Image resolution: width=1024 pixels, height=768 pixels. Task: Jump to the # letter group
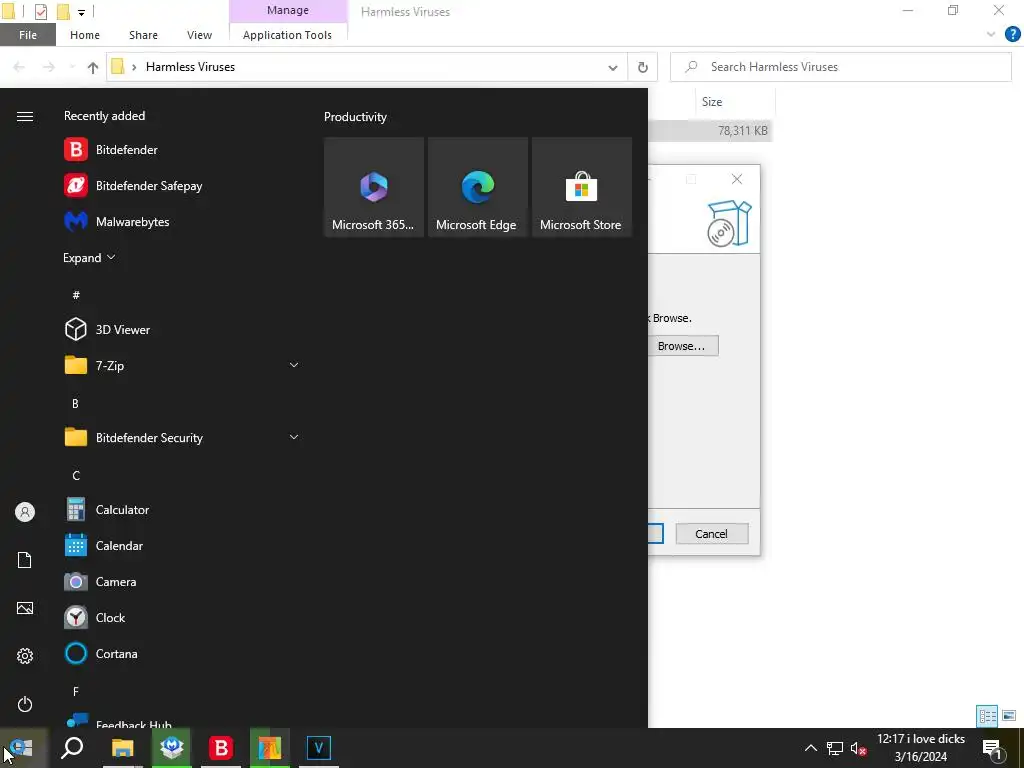pyautogui.click(x=76, y=295)
